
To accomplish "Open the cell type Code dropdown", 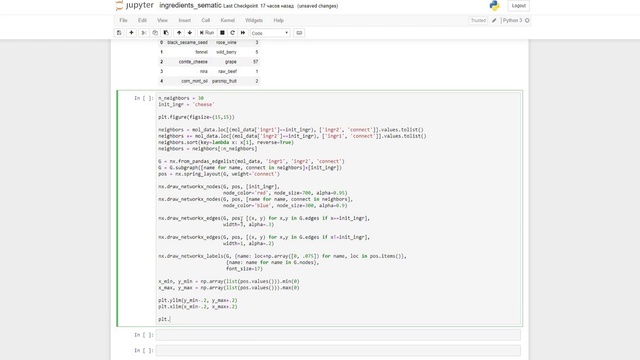I will (270, 33).
